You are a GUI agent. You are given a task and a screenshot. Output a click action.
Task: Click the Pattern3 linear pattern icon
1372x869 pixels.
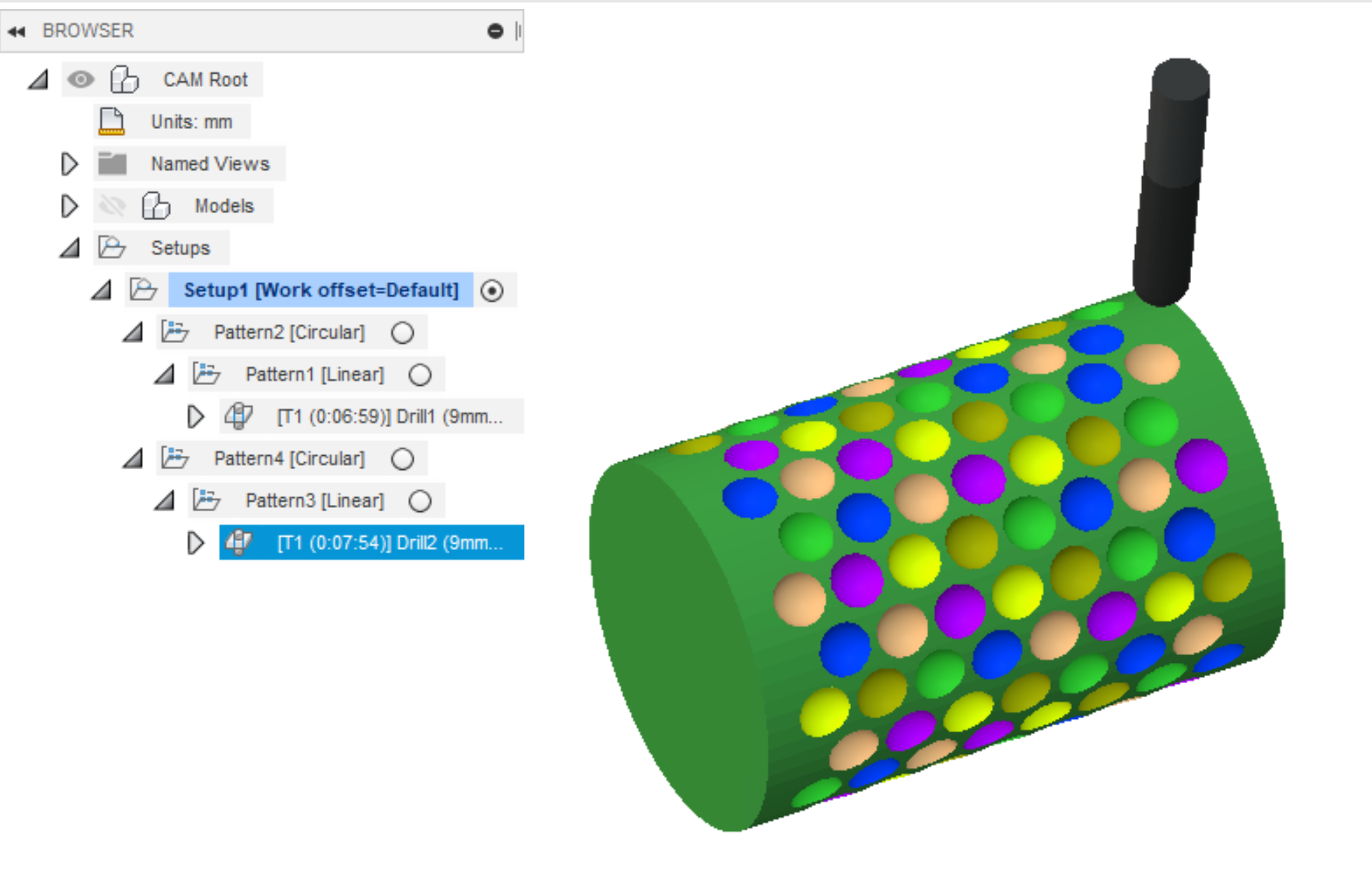(x=207, y=500)
